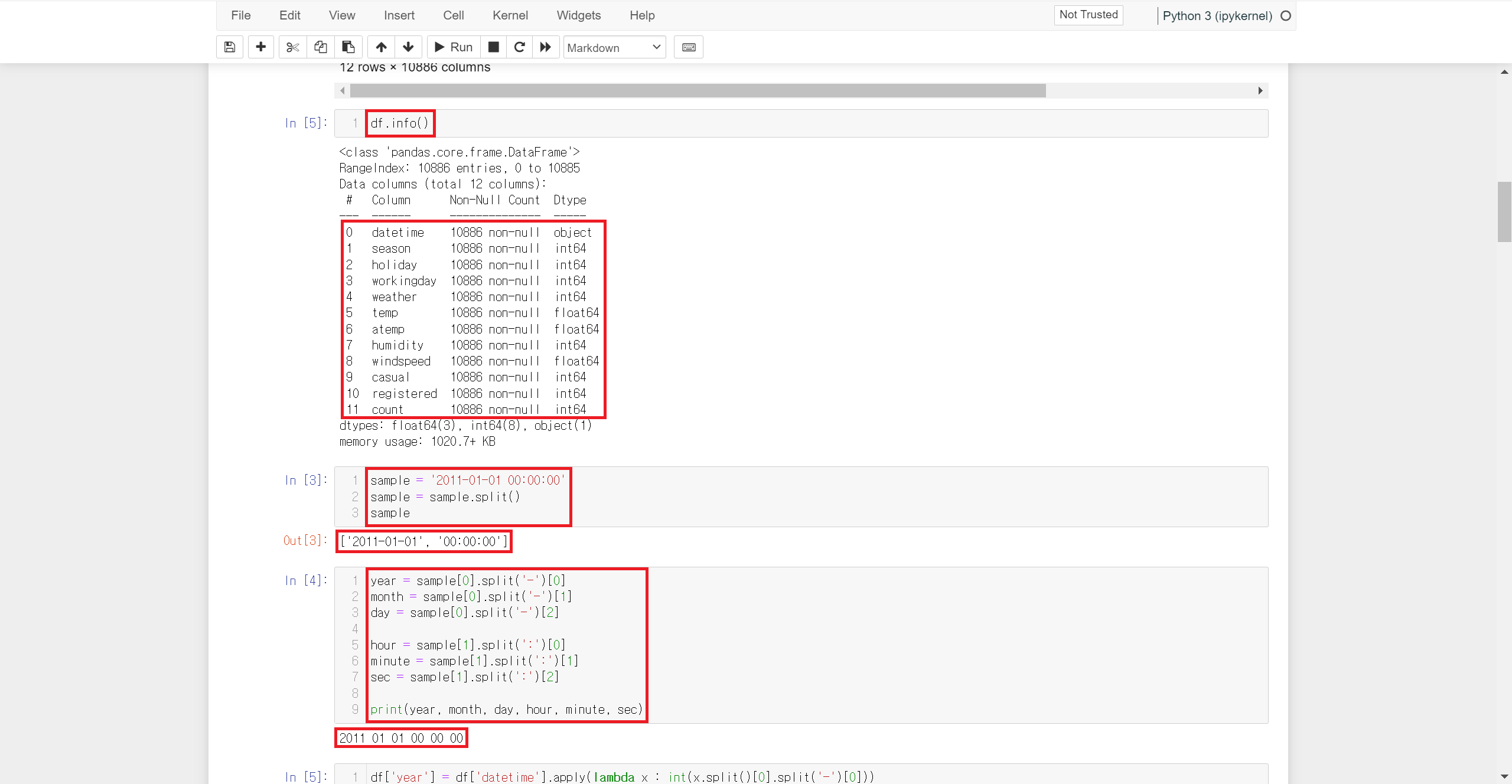The image size is (1512, 784).
Task: Cut selected cells with the scissors icon
Action: click(x=292, y=47)
